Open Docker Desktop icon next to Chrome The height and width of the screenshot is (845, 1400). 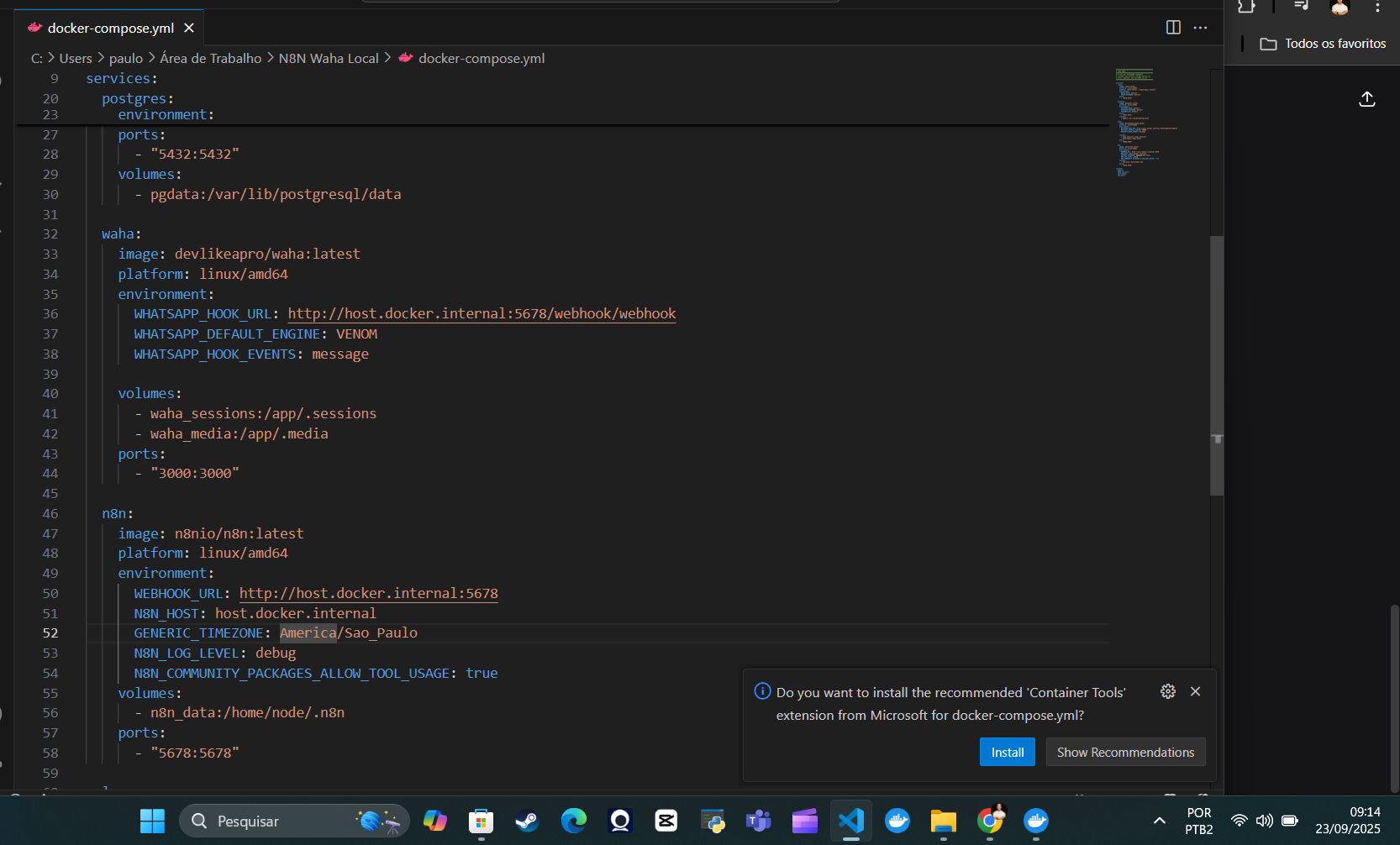tap(1036, 821)
